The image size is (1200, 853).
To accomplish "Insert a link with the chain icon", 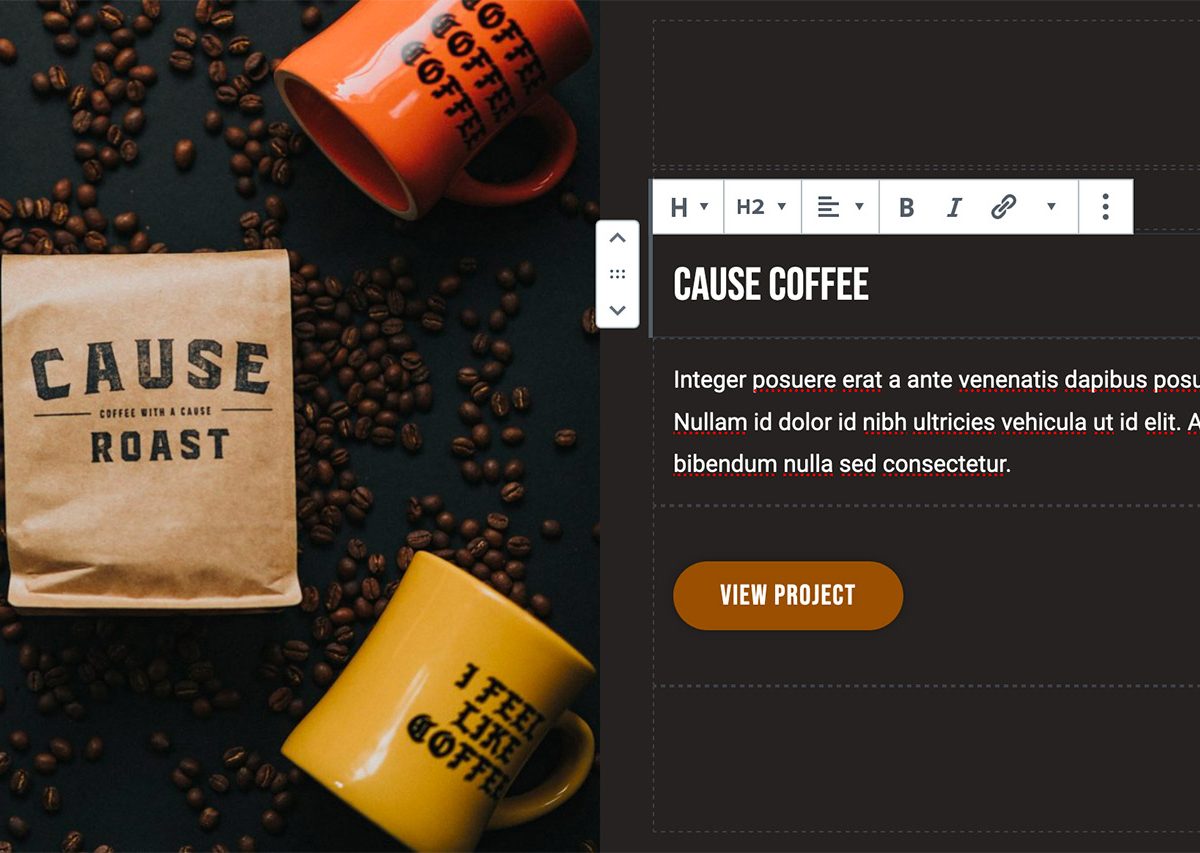I will pyautogui.click(x=1003, y=207).
